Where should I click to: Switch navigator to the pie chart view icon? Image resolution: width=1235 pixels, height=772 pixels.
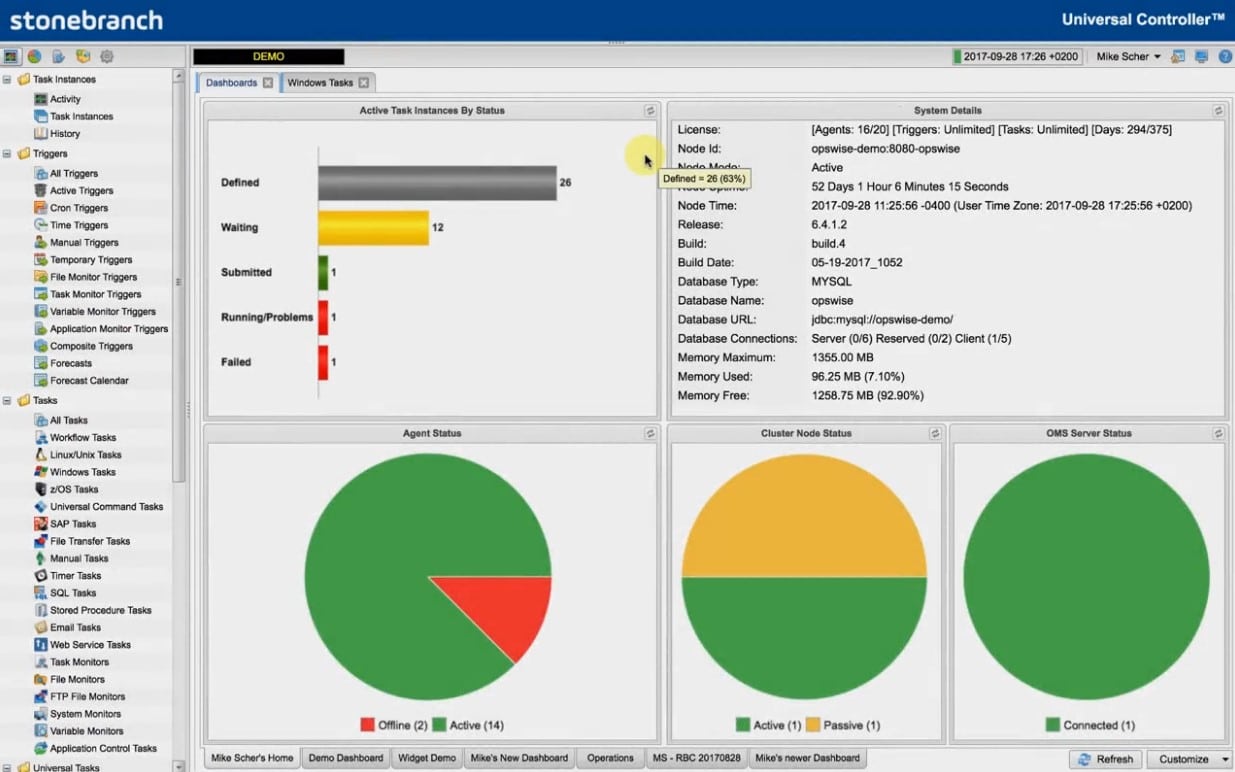[34, 56]
